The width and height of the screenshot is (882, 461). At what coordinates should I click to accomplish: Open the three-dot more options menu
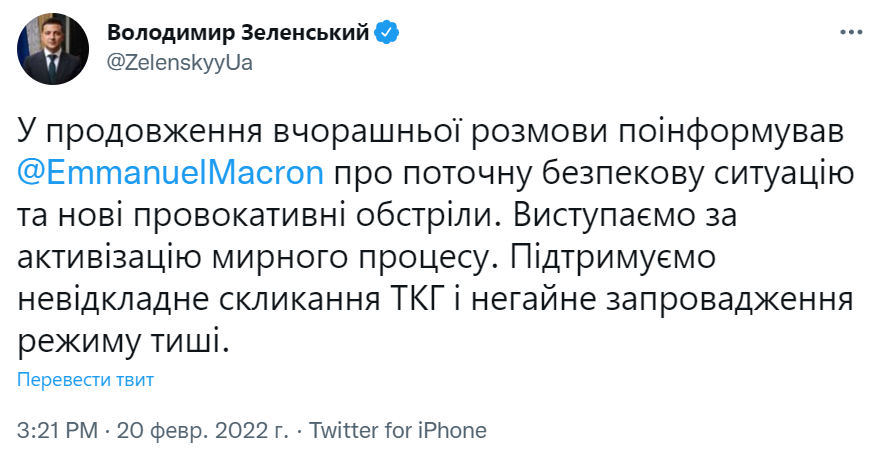(x=851, y=33)
